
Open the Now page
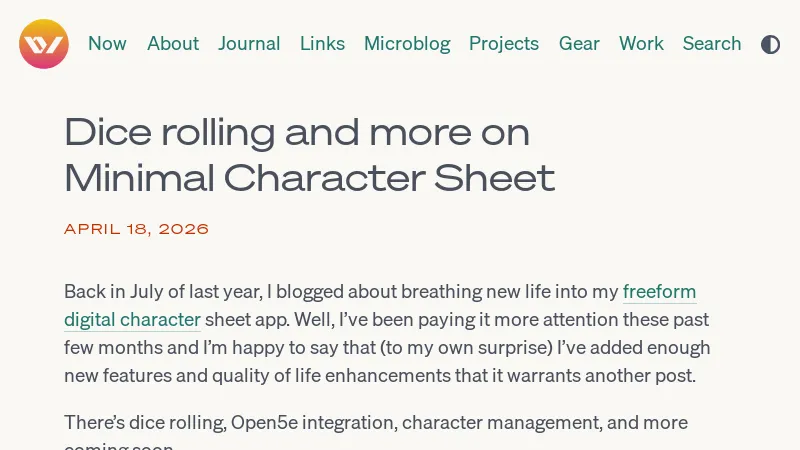click(107, 44)
